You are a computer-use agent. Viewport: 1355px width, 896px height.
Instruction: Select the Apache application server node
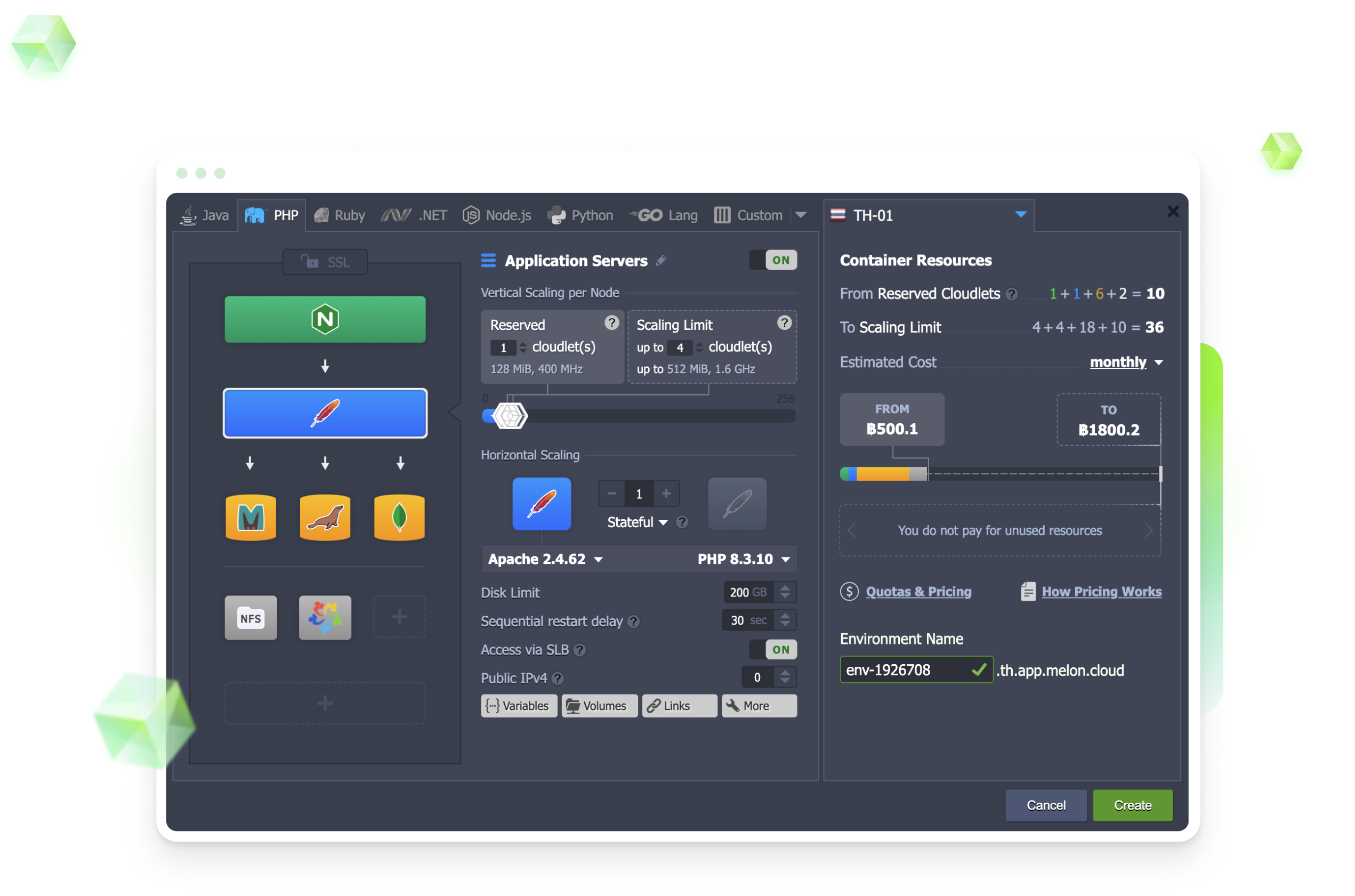pos(325,413)
